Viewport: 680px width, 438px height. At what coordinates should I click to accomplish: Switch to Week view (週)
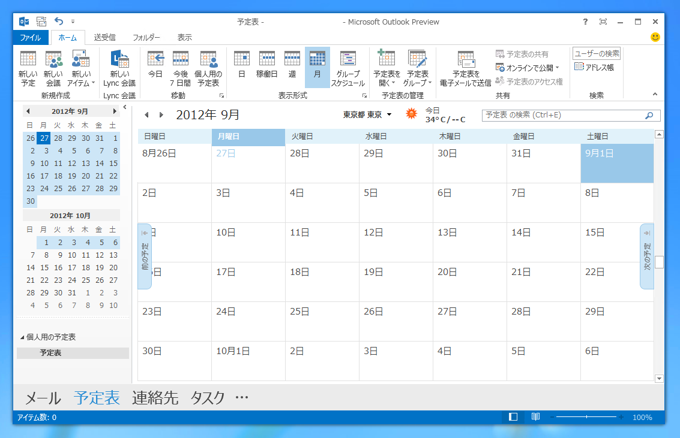(x=292, y=64)
